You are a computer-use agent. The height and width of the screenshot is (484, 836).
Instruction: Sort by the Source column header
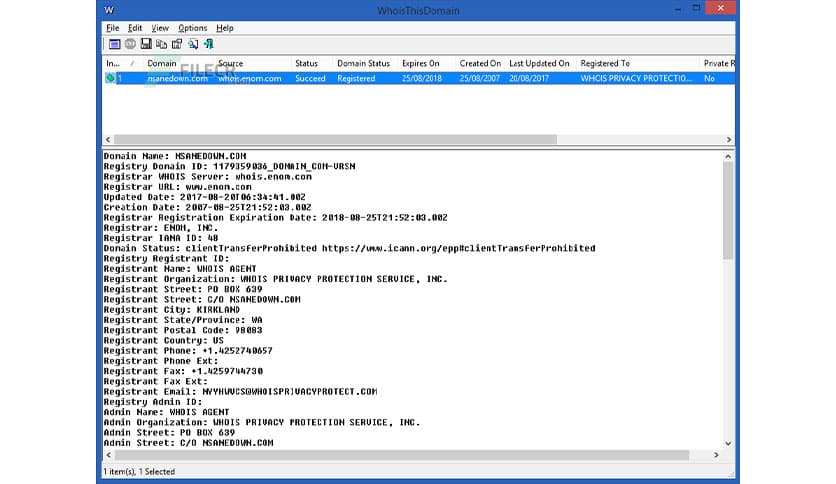point(230,63)
